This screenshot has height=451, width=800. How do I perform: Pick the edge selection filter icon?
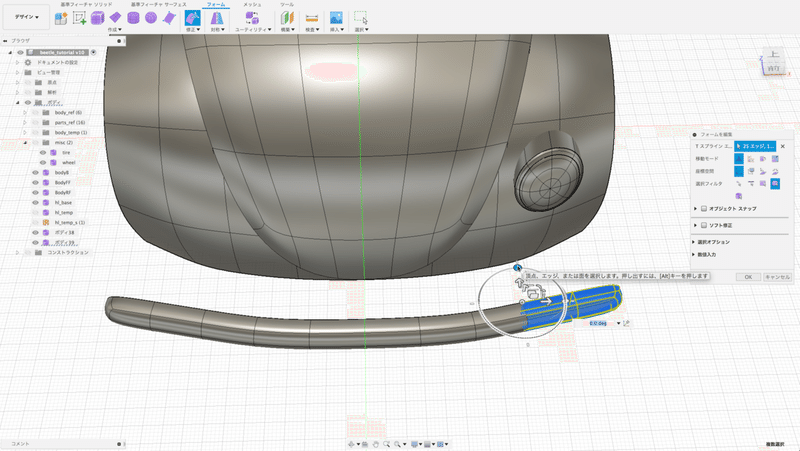[751, 184]
